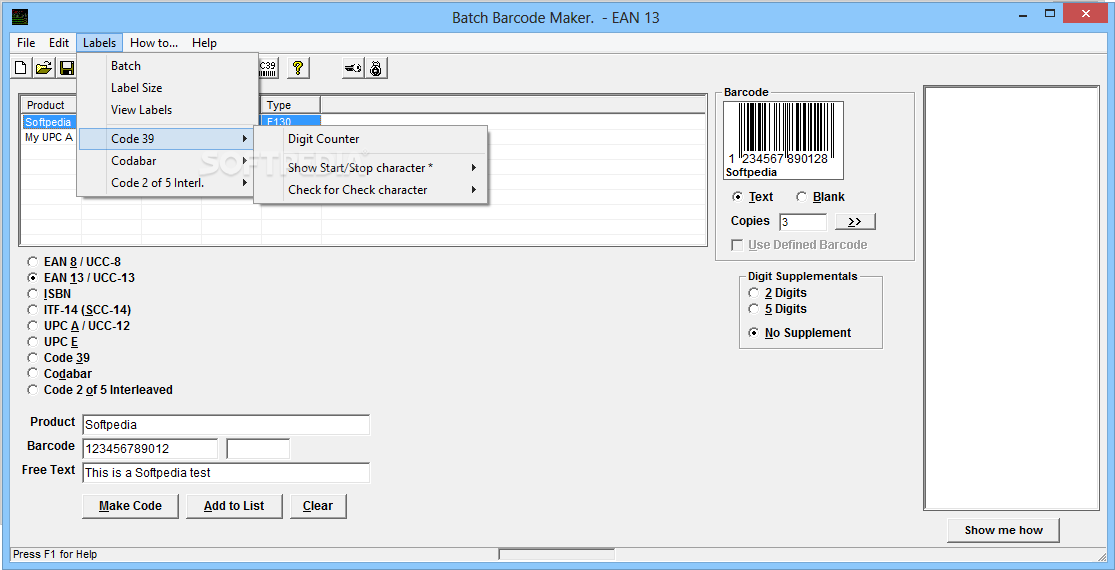Image resolution: width=1115 pixels, height=570 pixels.
Task: Click the key registration toolbar icon
Action: pos(353,68)
